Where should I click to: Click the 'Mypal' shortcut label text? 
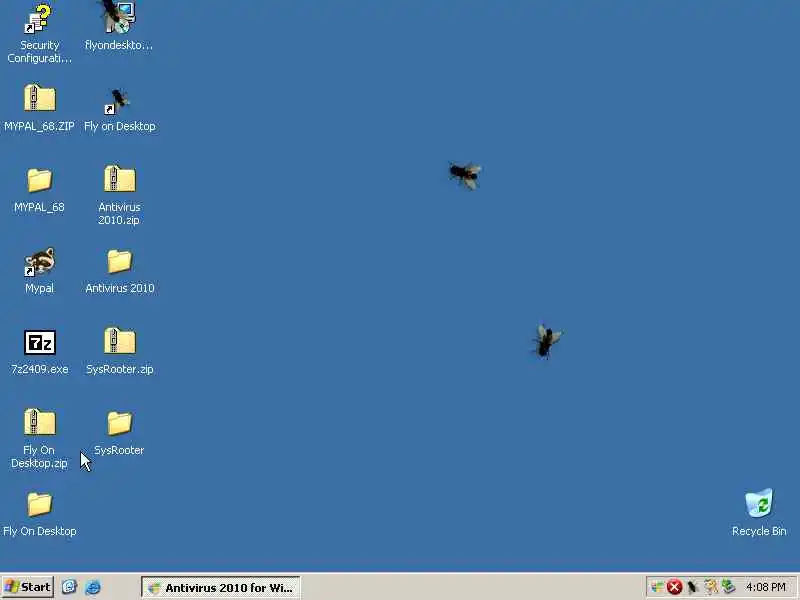coord(39,288)
